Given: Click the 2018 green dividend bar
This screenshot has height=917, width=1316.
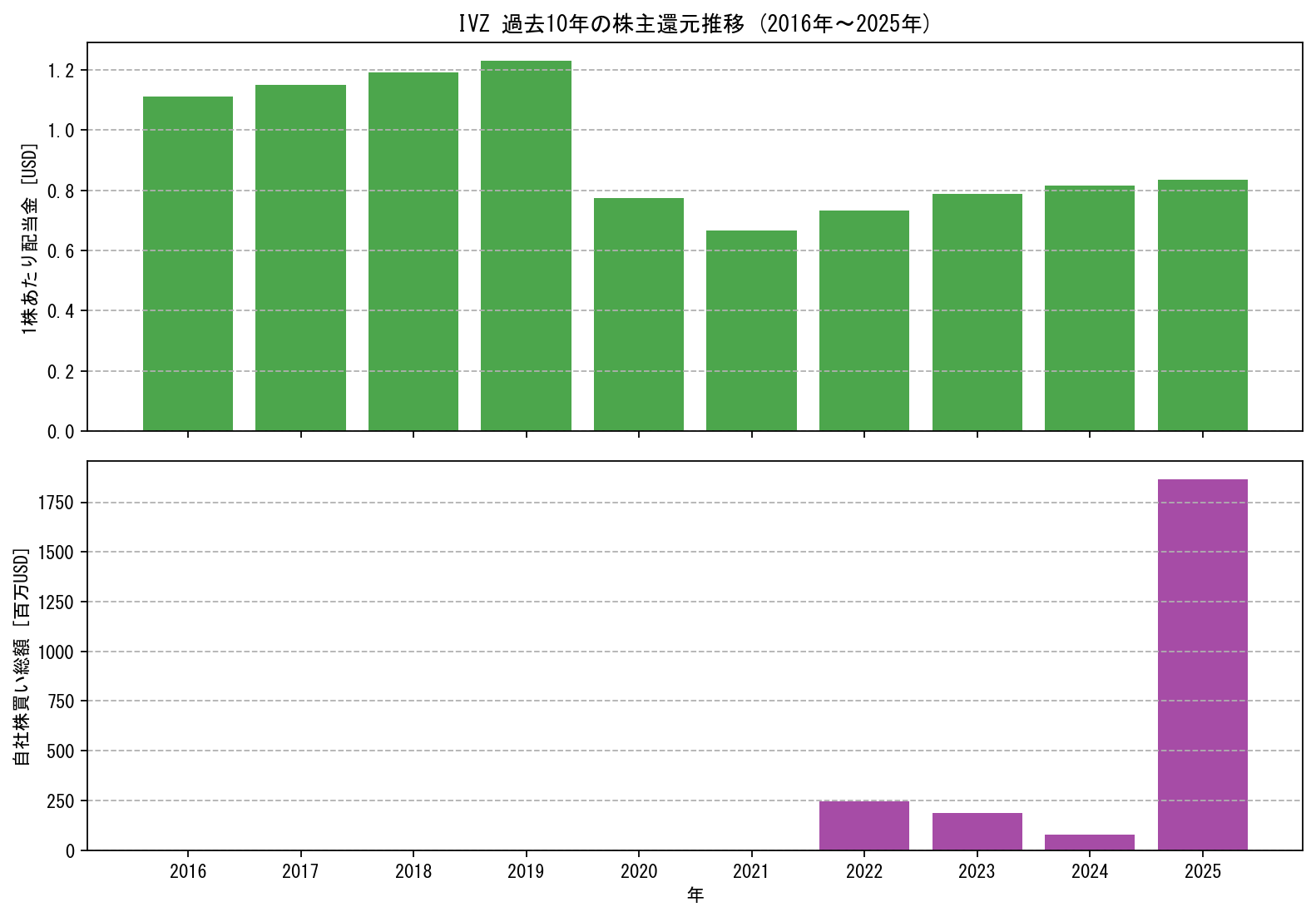Looking at the screenshot, I should coord(413,251).
